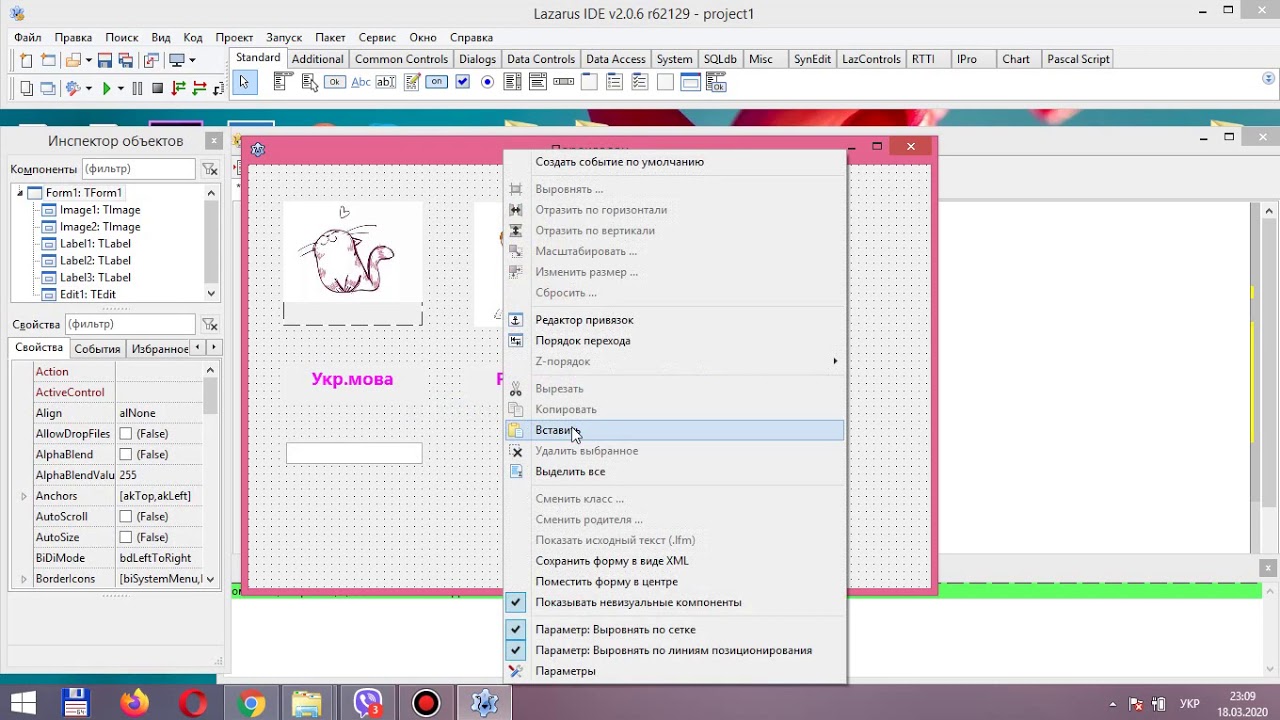This screenshot has height=720, width=1280.
Task: Toggle the AutoScroll checkbox
Action: (x=126, y=517)
